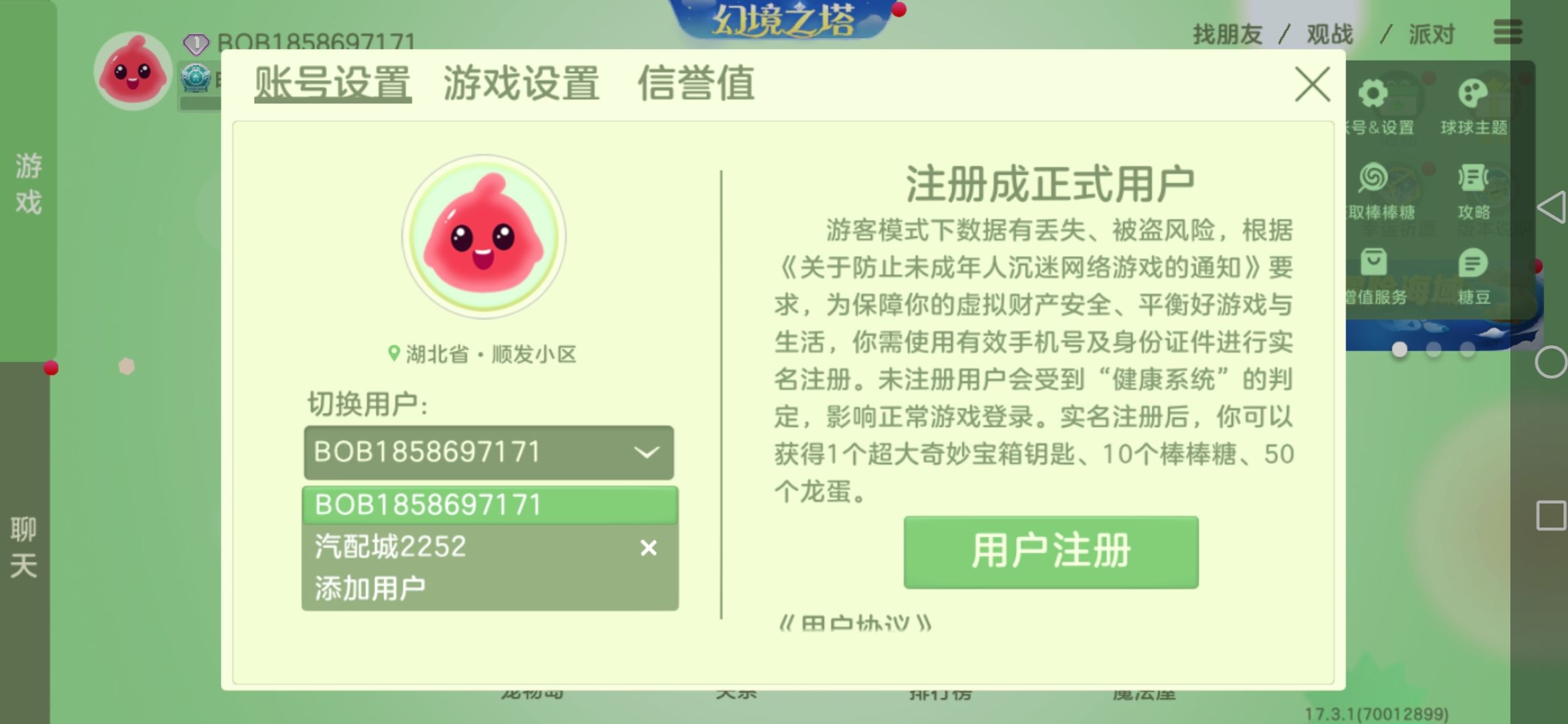Switch to the 游戏设置 tab
1568x724 pixels.
[521, 84]
